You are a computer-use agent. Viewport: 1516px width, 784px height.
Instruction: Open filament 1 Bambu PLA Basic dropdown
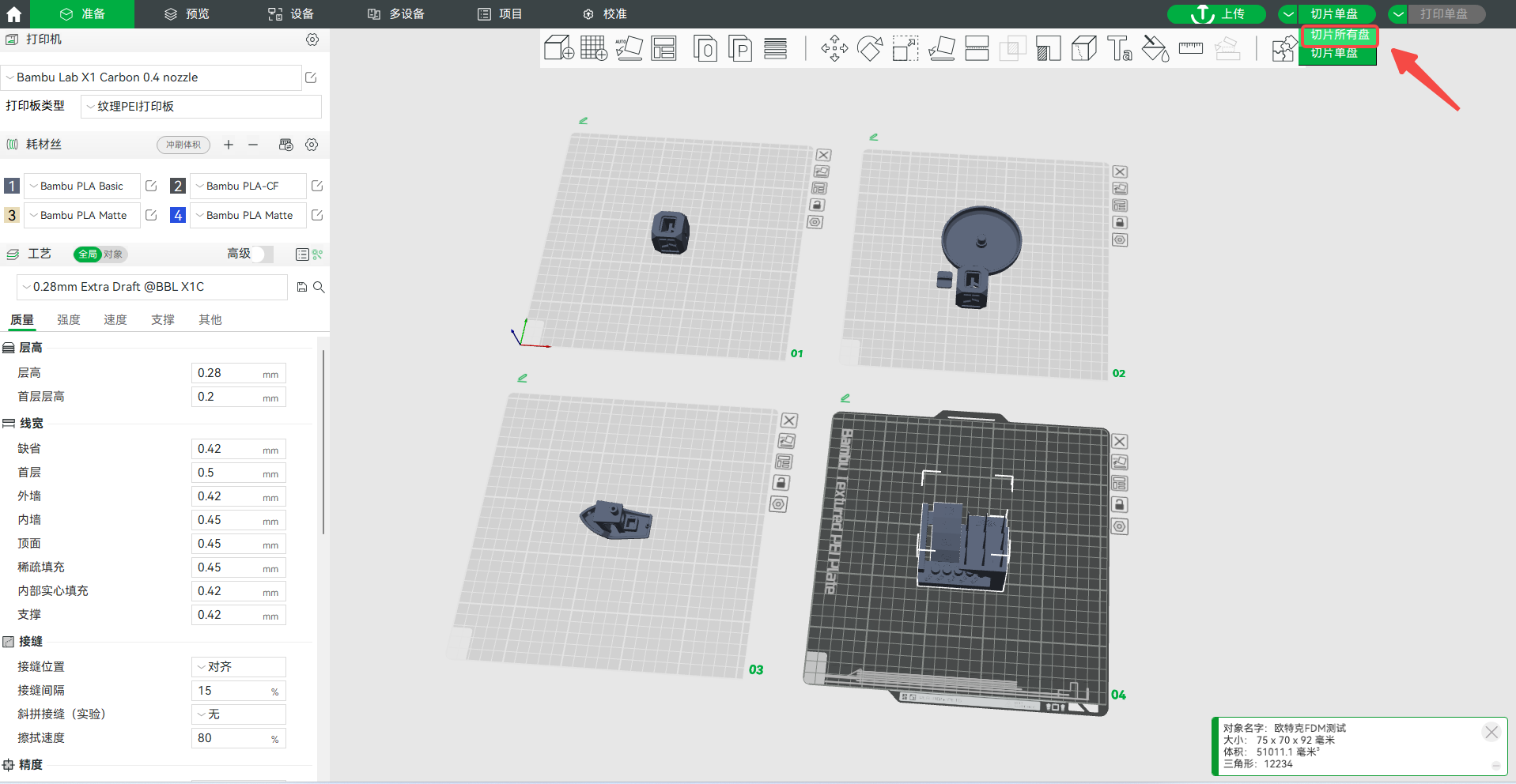[82, 186]
